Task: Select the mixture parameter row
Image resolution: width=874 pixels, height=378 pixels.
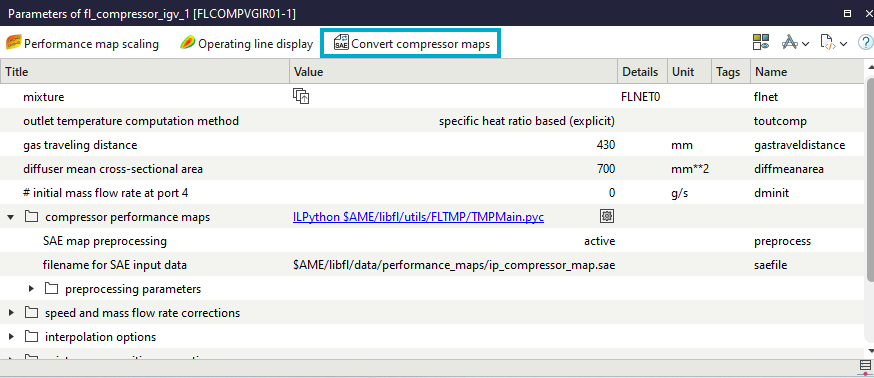Action: pyautogui.click(x=432, y=96)
